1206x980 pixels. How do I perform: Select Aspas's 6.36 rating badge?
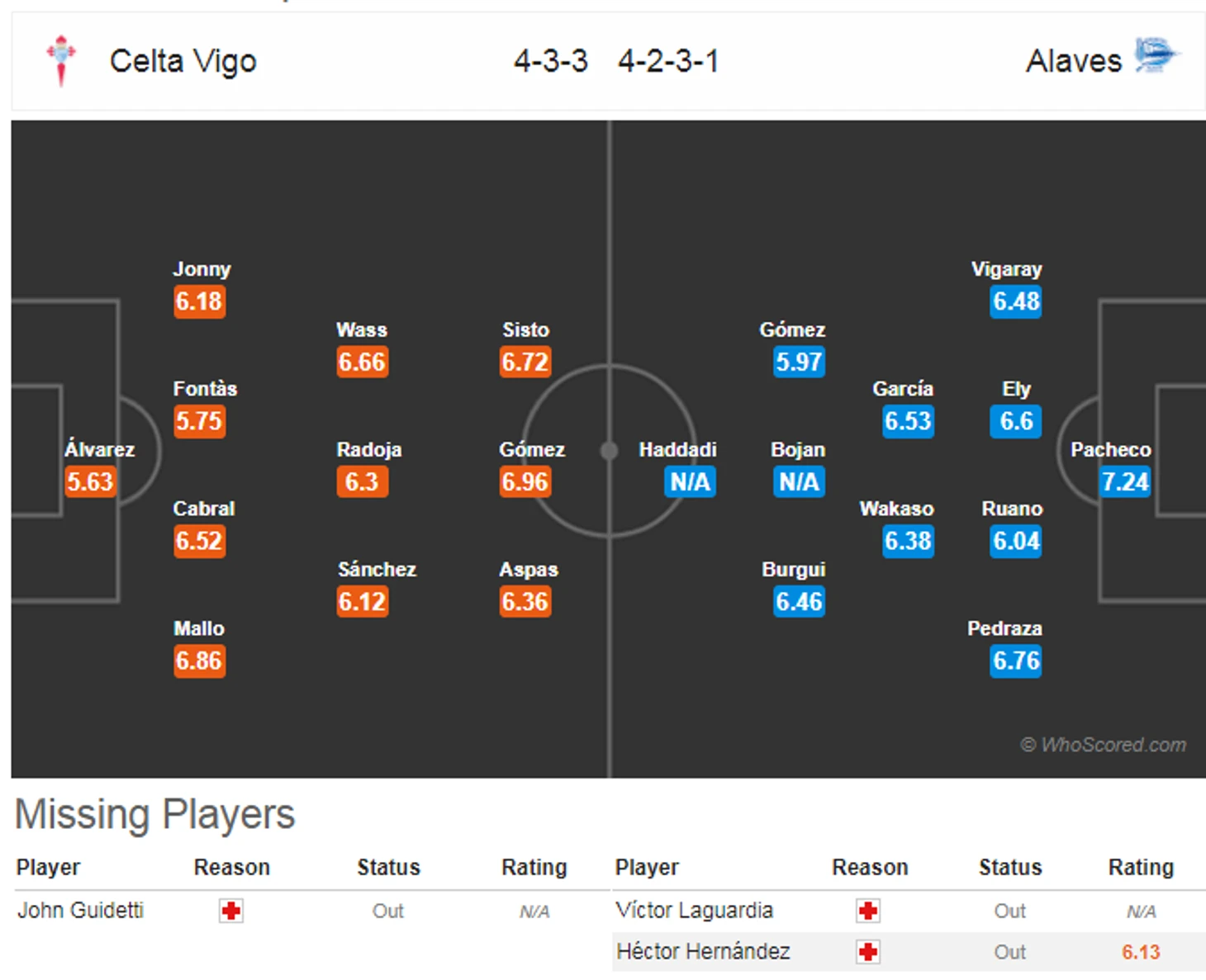pyautogui.click(x=525, y=602)
